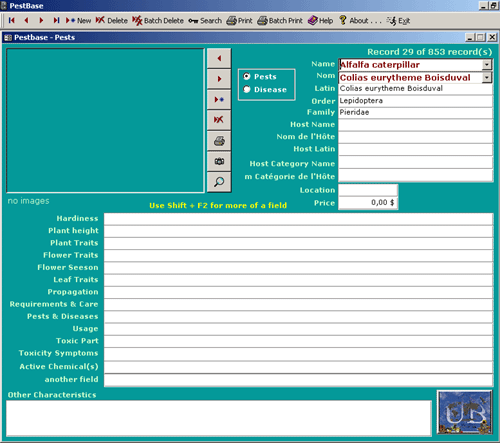Open the Nom dropdown list

487,78
